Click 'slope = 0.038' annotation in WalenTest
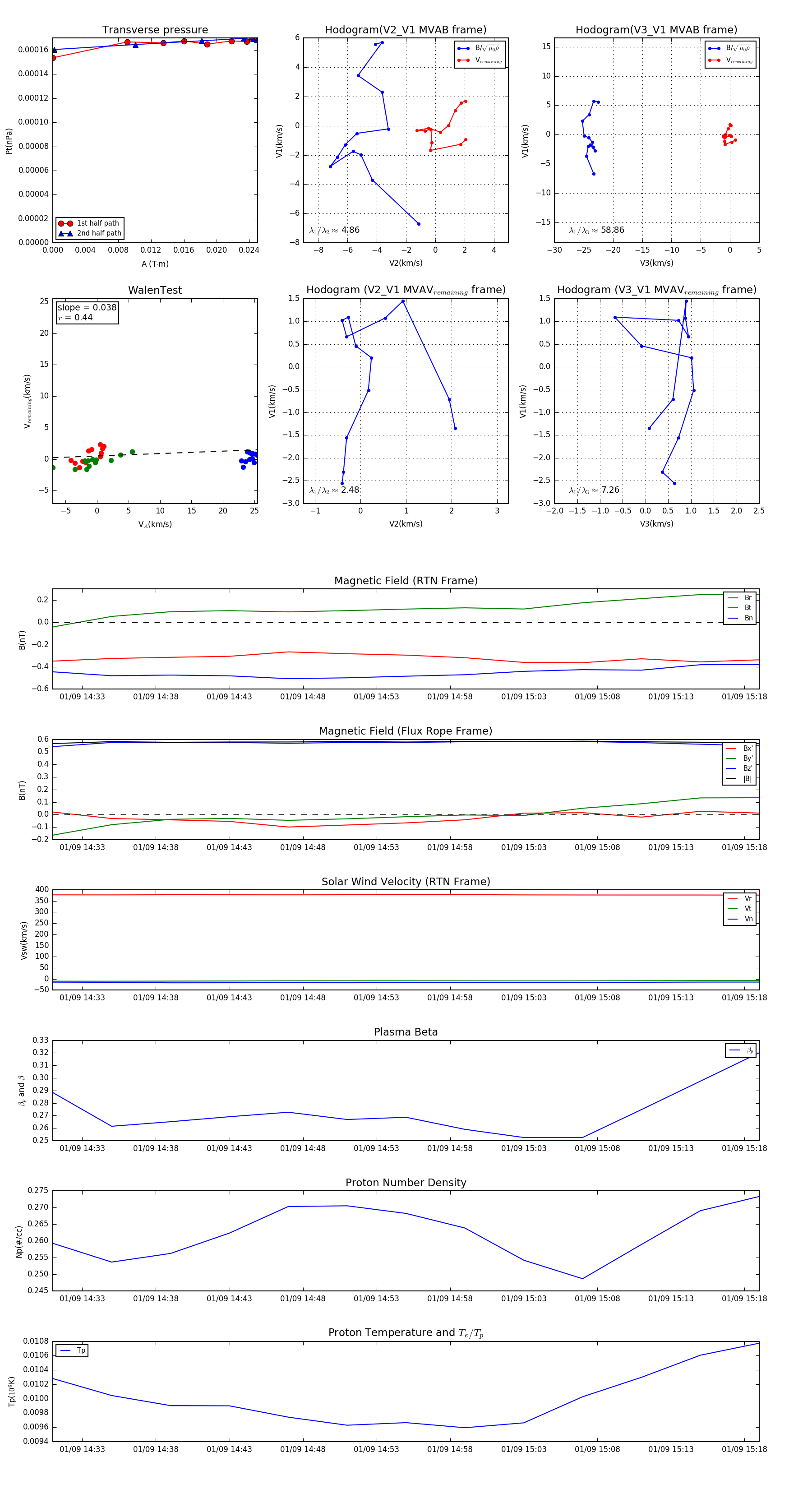Viewport: 812px width, 1489px height. (87, 308)
